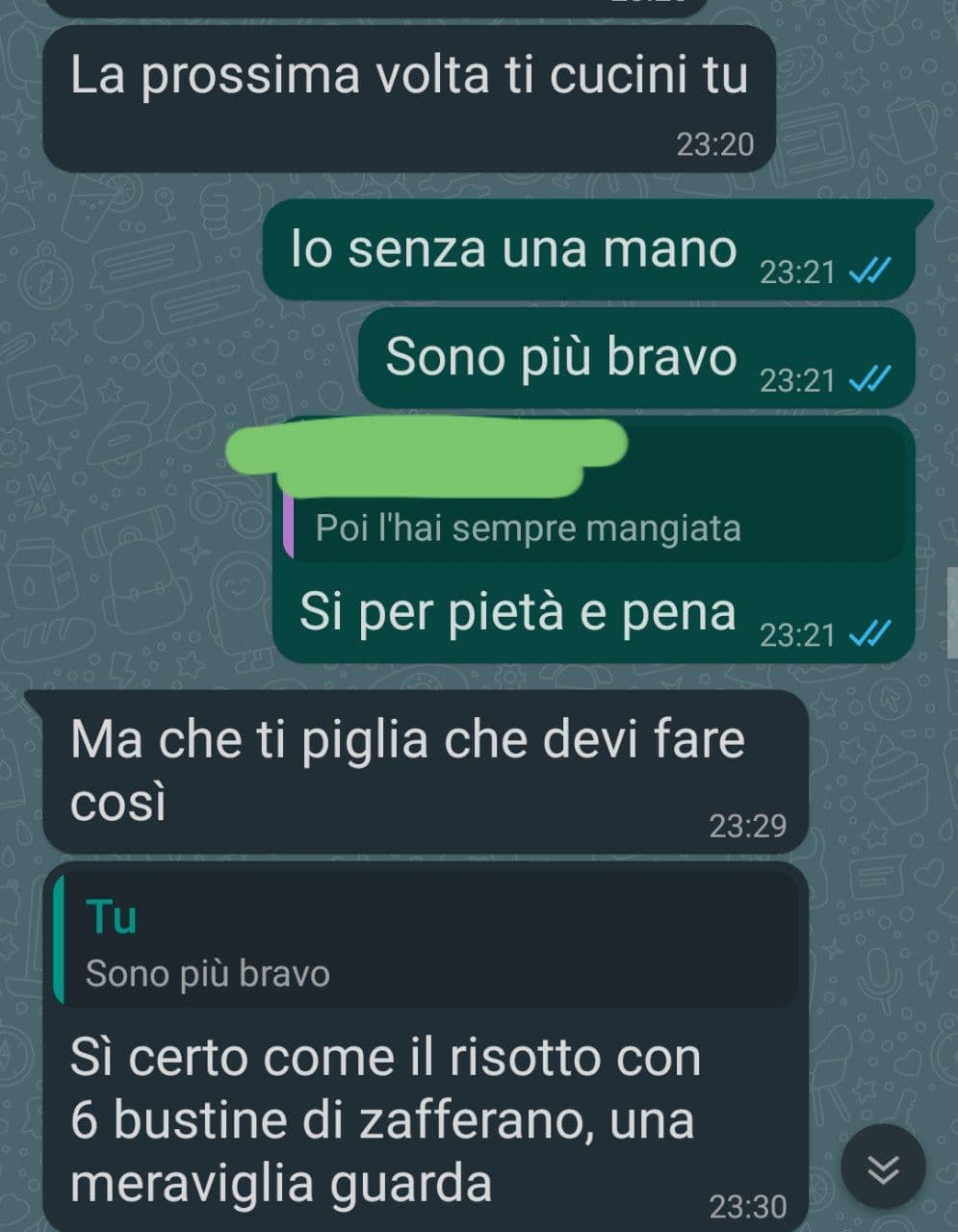This screenshot has height=1232, width=958.
Task: Jump to quoted message from 'Tu'
Action: tap(425, 939)
